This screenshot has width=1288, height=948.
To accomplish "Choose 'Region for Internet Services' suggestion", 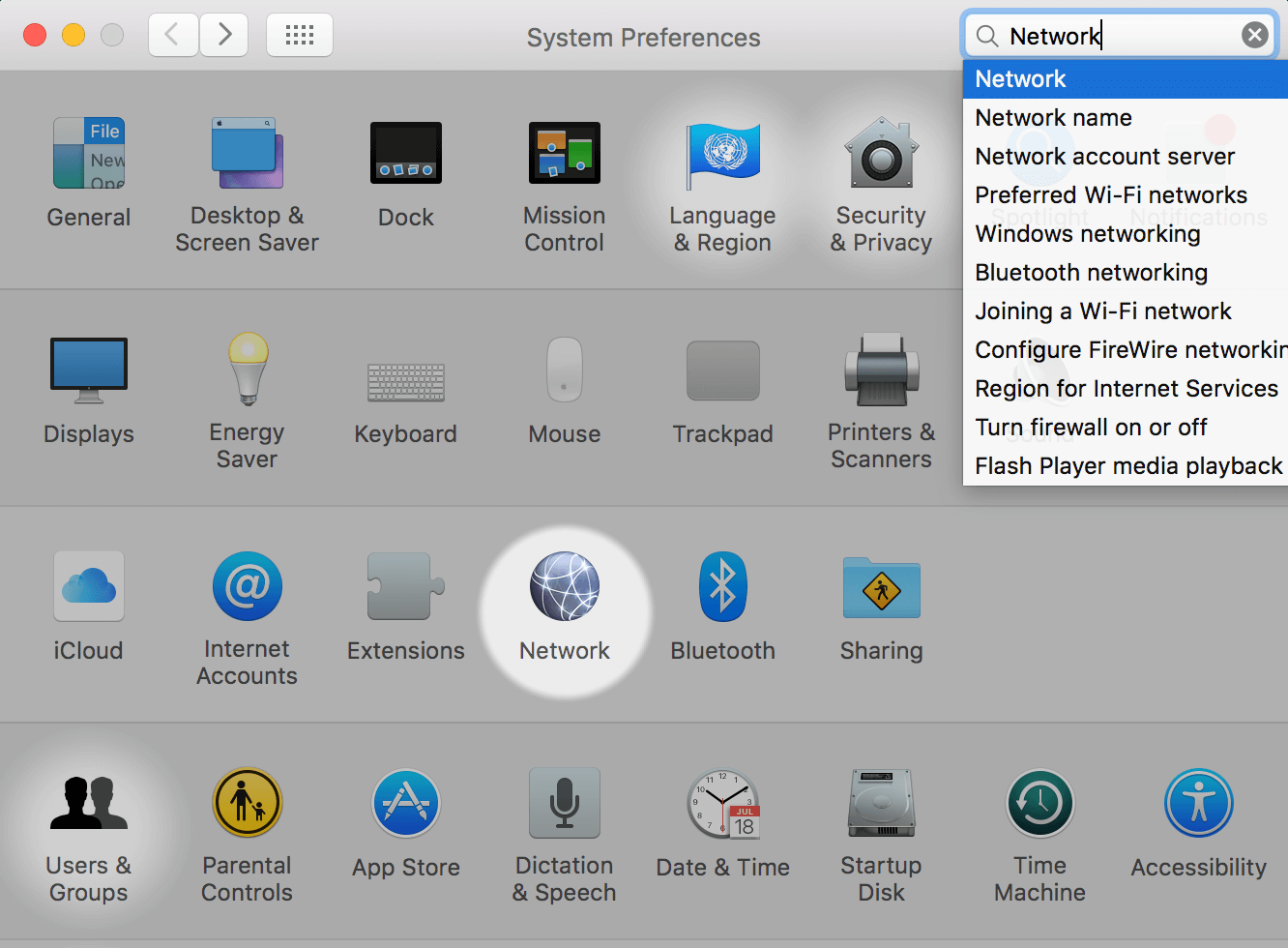I will 1126,389.
